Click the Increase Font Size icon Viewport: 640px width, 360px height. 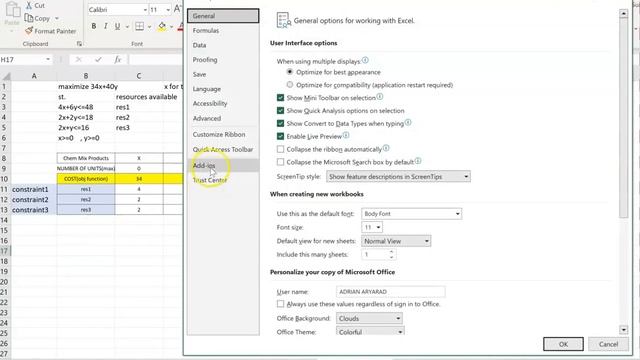tap(178, 9)
